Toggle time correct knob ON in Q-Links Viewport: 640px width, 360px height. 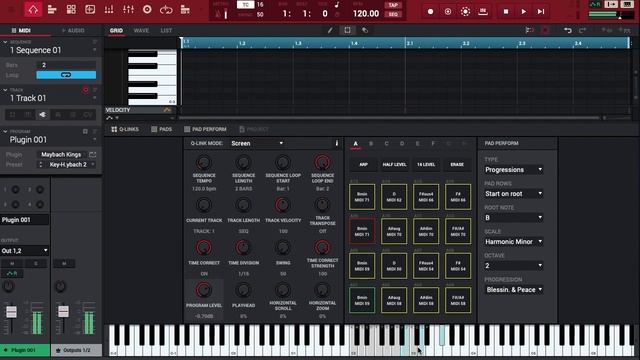coord(204,247)
